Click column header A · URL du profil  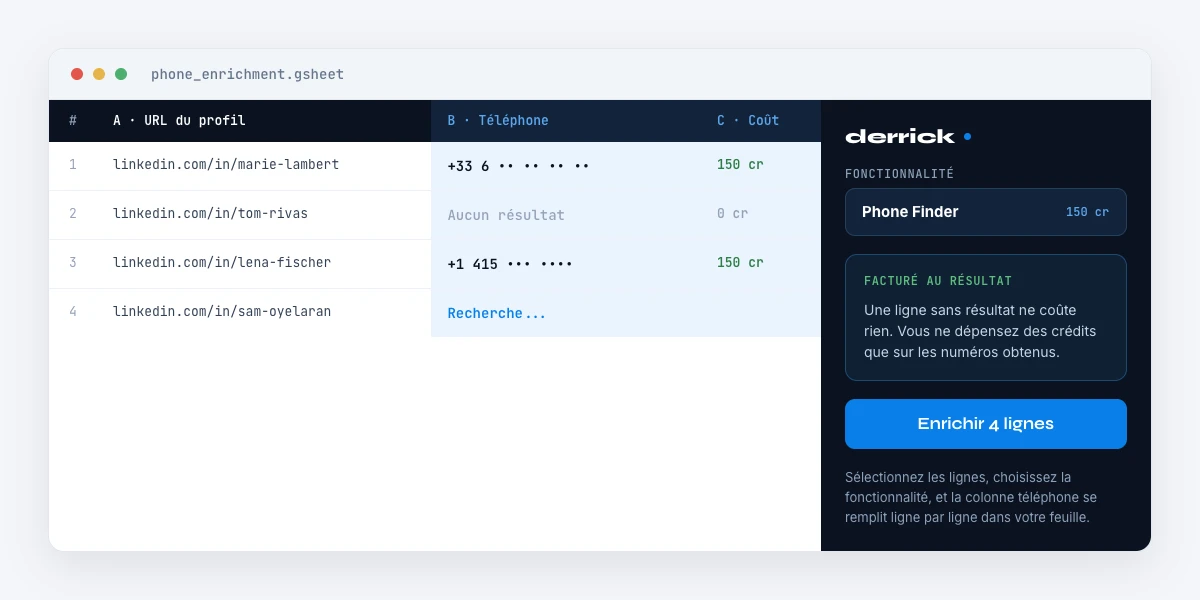179,120
